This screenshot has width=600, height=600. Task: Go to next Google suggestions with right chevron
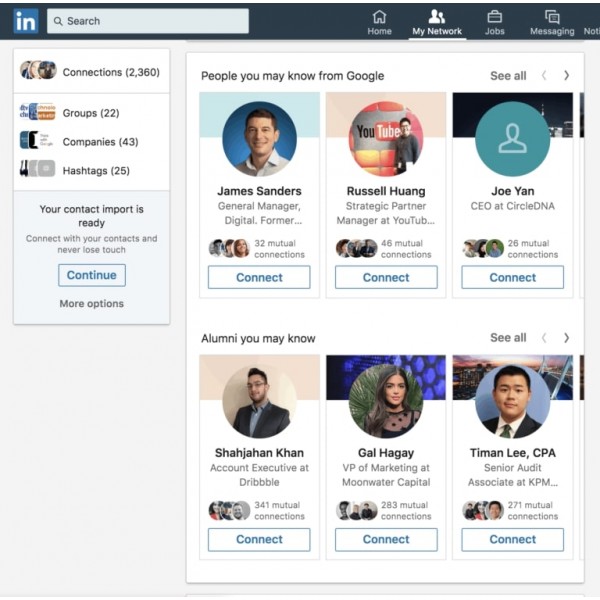click(566, 76)
